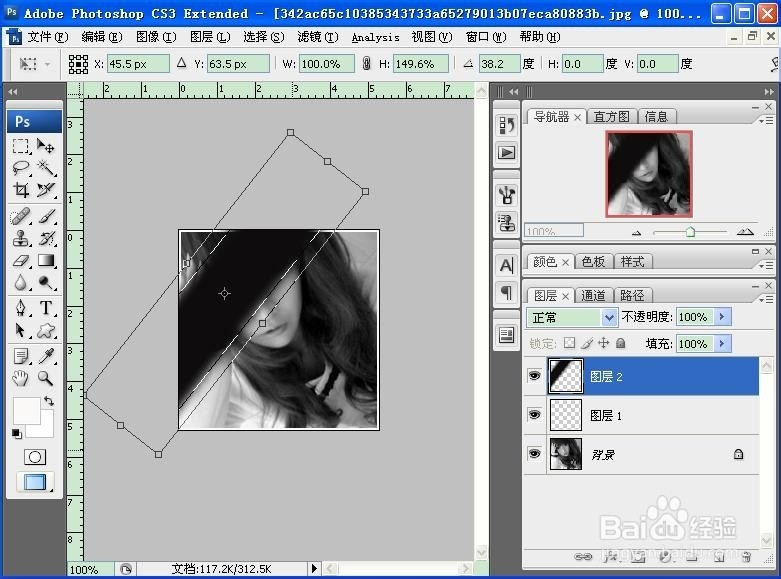
Task: Choose the Eyedropper tool
Action: pos(46,356)
